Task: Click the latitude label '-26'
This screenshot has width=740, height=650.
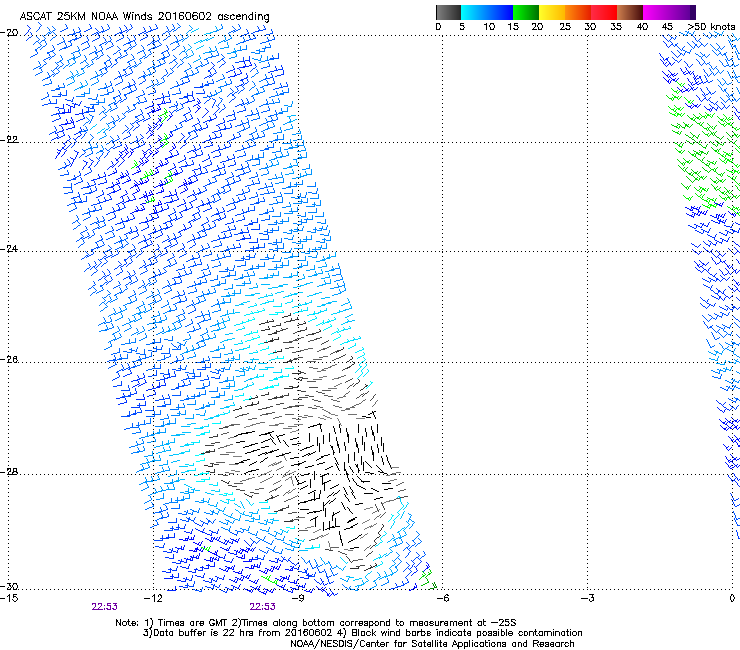Action: [x=9, y=360]
